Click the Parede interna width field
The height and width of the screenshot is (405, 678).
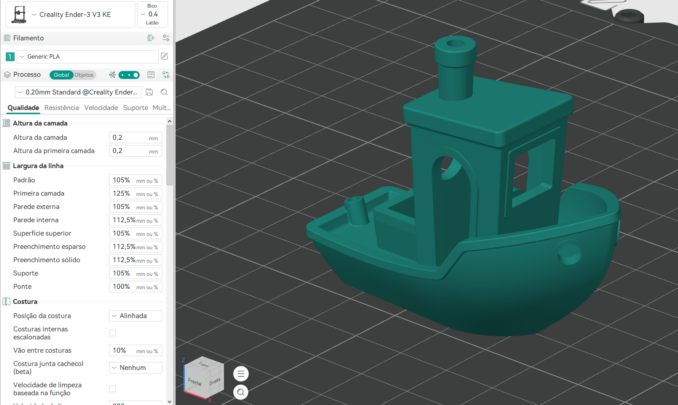pyautogui.click(x=135, y=220)
